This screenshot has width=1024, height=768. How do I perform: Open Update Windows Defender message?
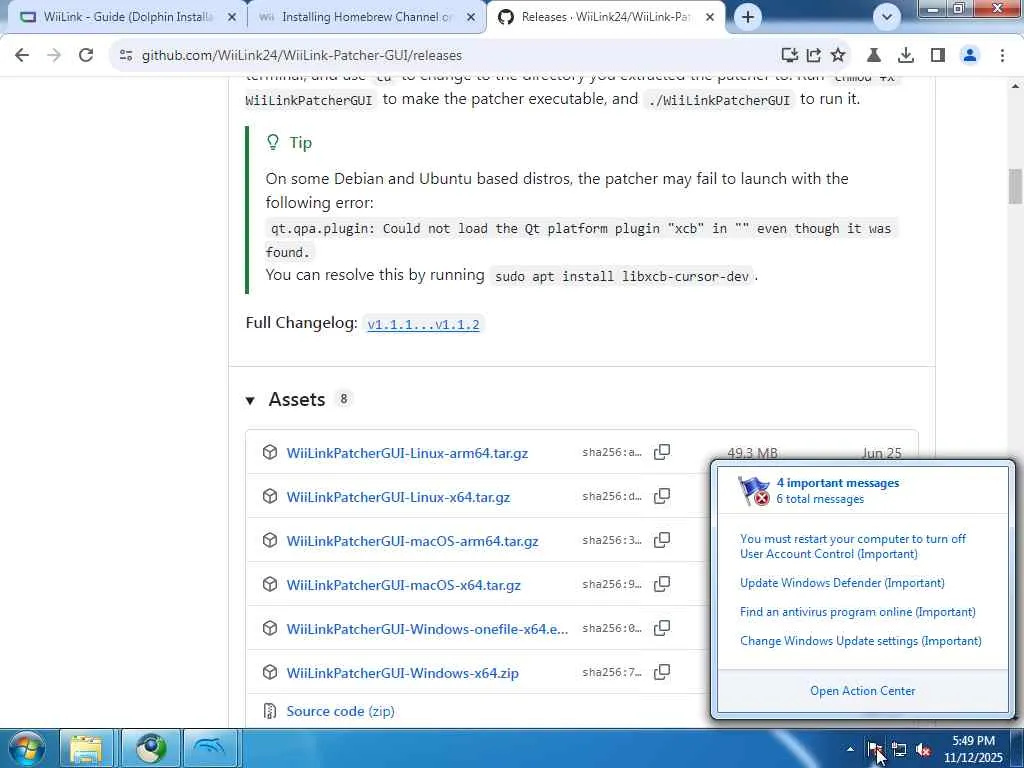pos(842,583)
